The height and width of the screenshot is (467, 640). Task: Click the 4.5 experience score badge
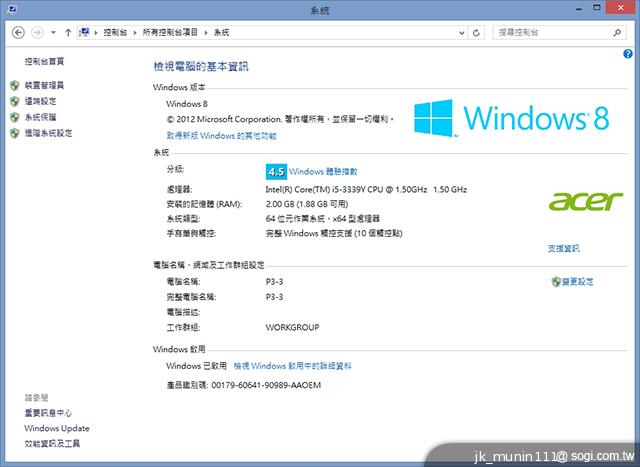pyautogui.click(x=276, y=171)
